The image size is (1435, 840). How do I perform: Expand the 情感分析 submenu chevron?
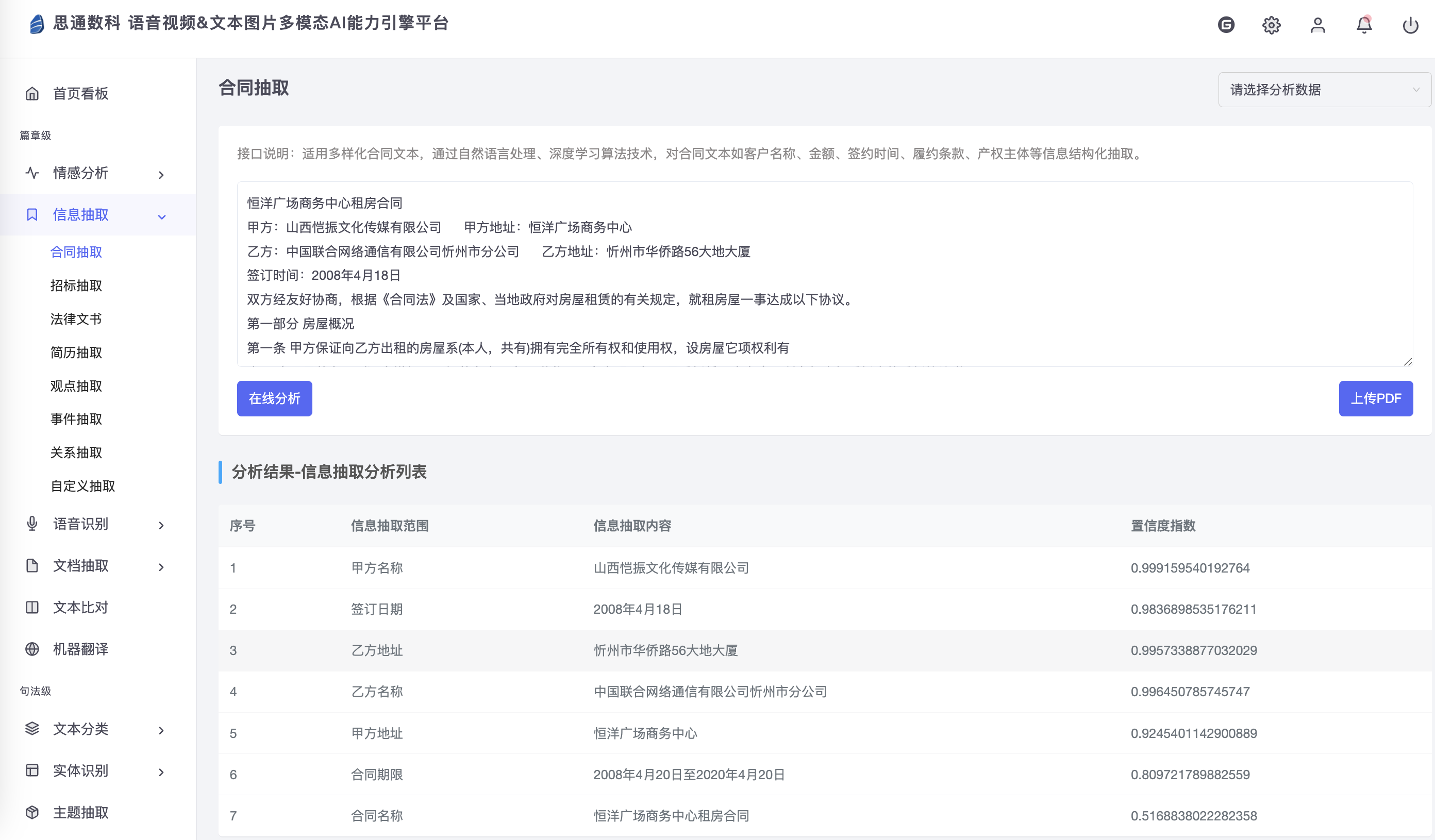click(x=161, y=175)
